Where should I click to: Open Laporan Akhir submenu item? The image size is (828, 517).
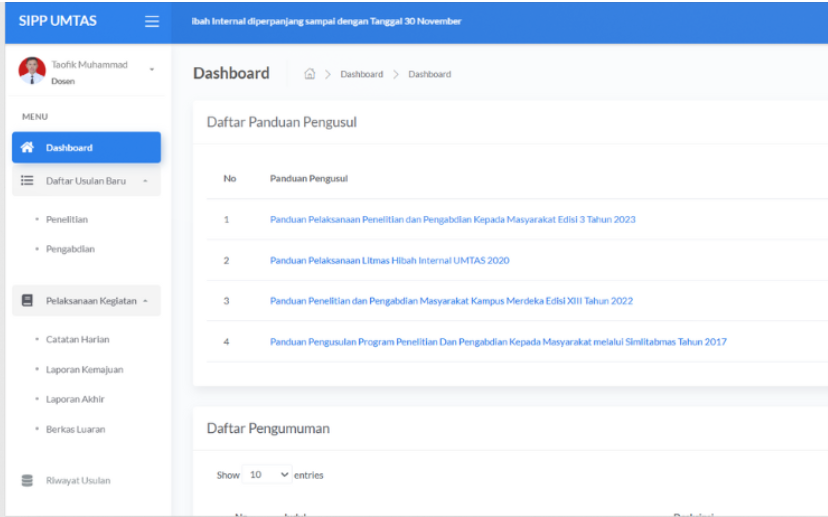(75, 399)
